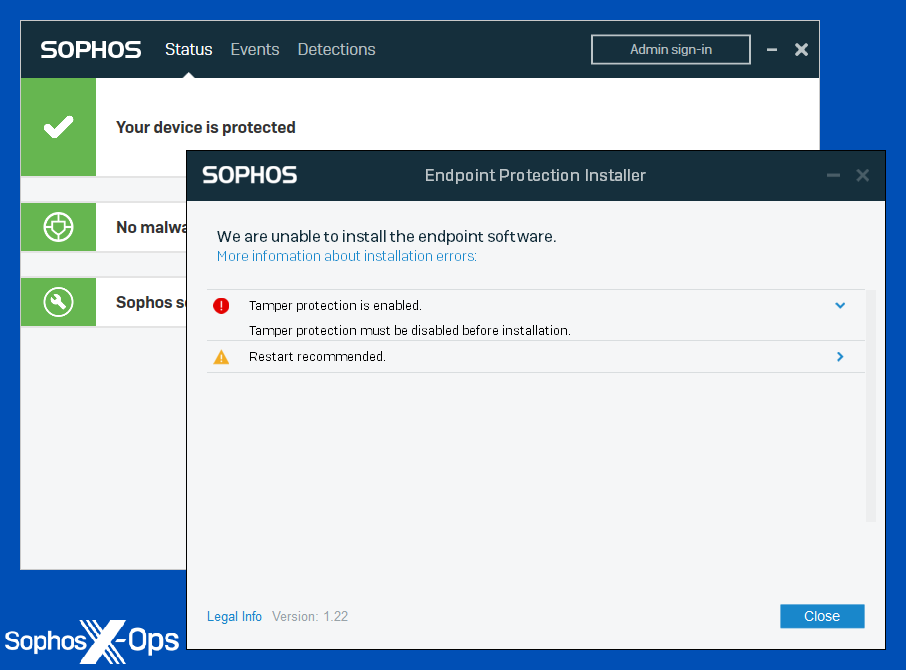Expand the restart recommended item

pos(840,356)
